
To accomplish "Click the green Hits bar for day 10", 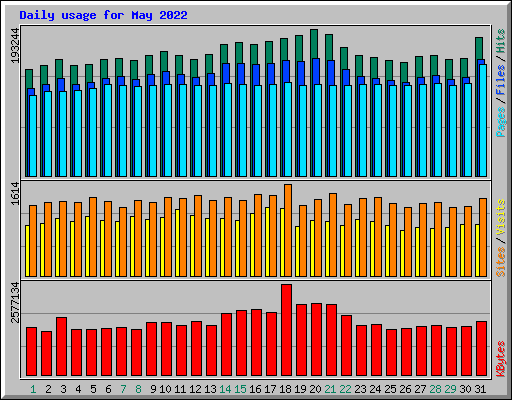I will tap(164, 61).
